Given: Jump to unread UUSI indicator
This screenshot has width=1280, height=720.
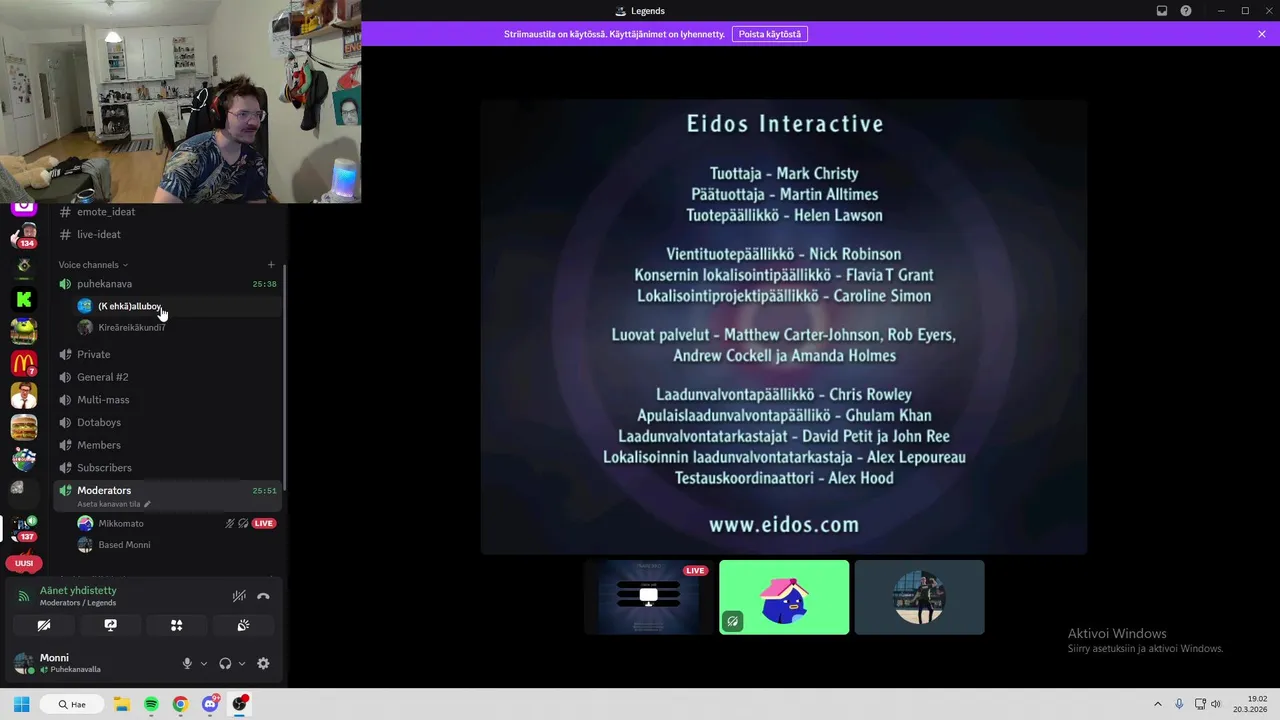Looking at the screenshot, I should click(24, 563).
